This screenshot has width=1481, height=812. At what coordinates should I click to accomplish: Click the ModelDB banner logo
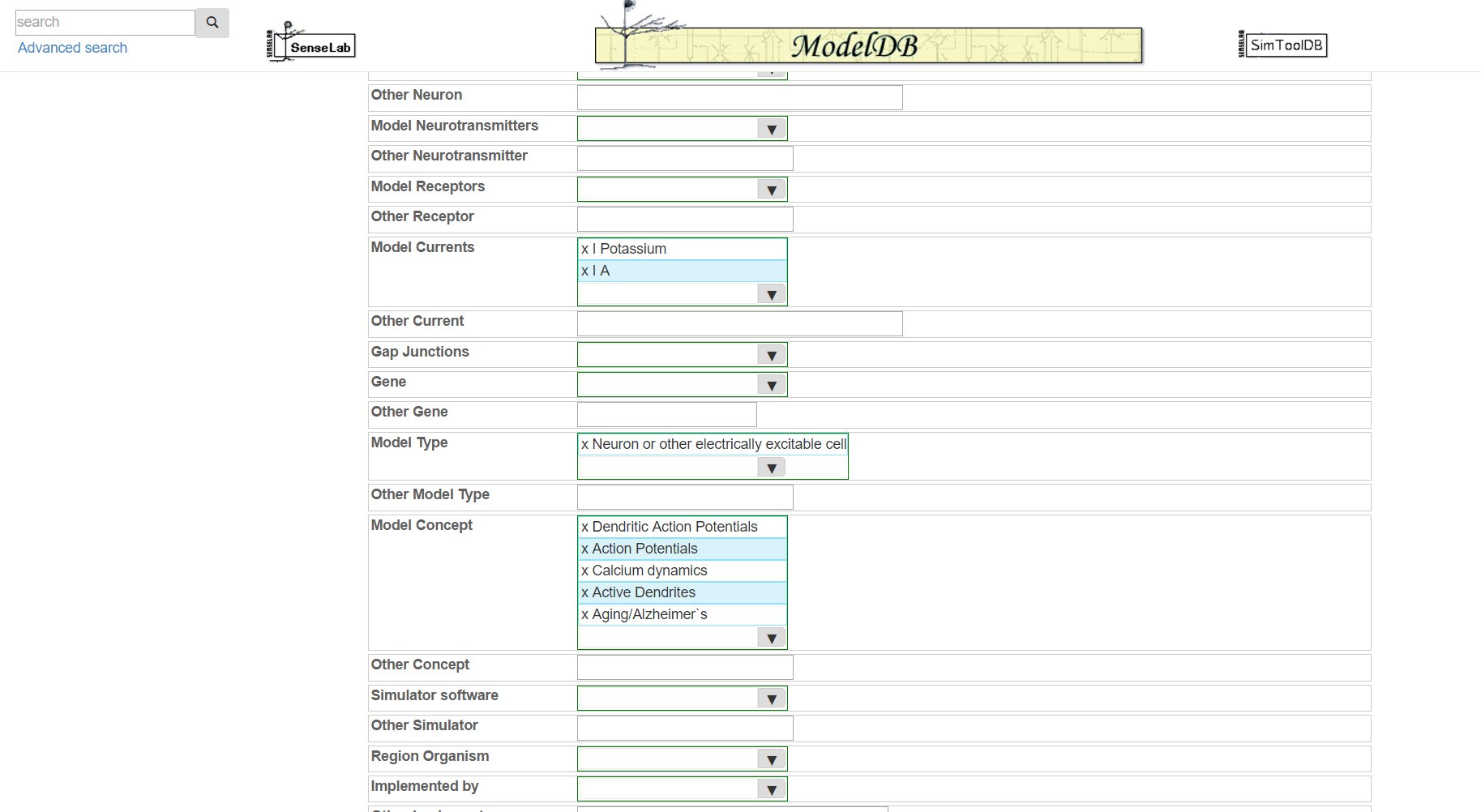(x=868, y=45)
